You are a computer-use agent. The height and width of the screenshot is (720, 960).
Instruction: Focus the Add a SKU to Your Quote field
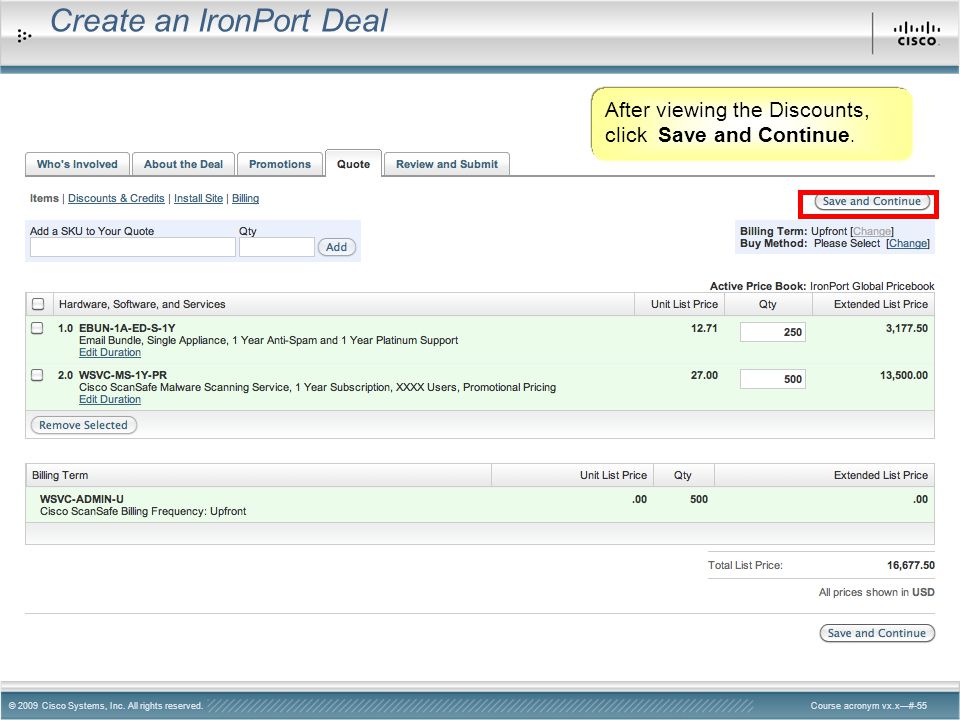pos(133,247)
